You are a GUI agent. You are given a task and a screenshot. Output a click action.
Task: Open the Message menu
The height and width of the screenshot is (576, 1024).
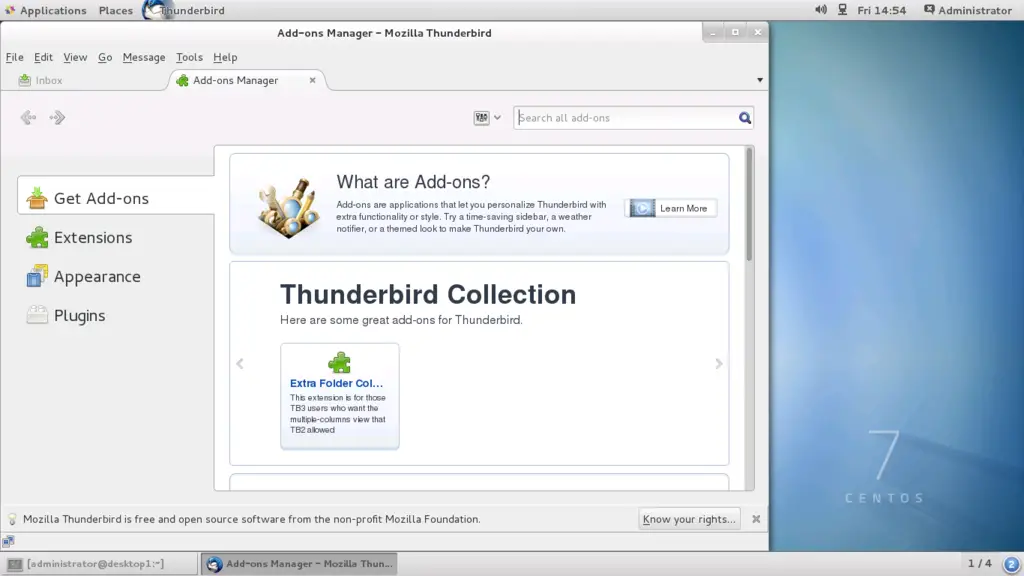(x=144, y=57)
